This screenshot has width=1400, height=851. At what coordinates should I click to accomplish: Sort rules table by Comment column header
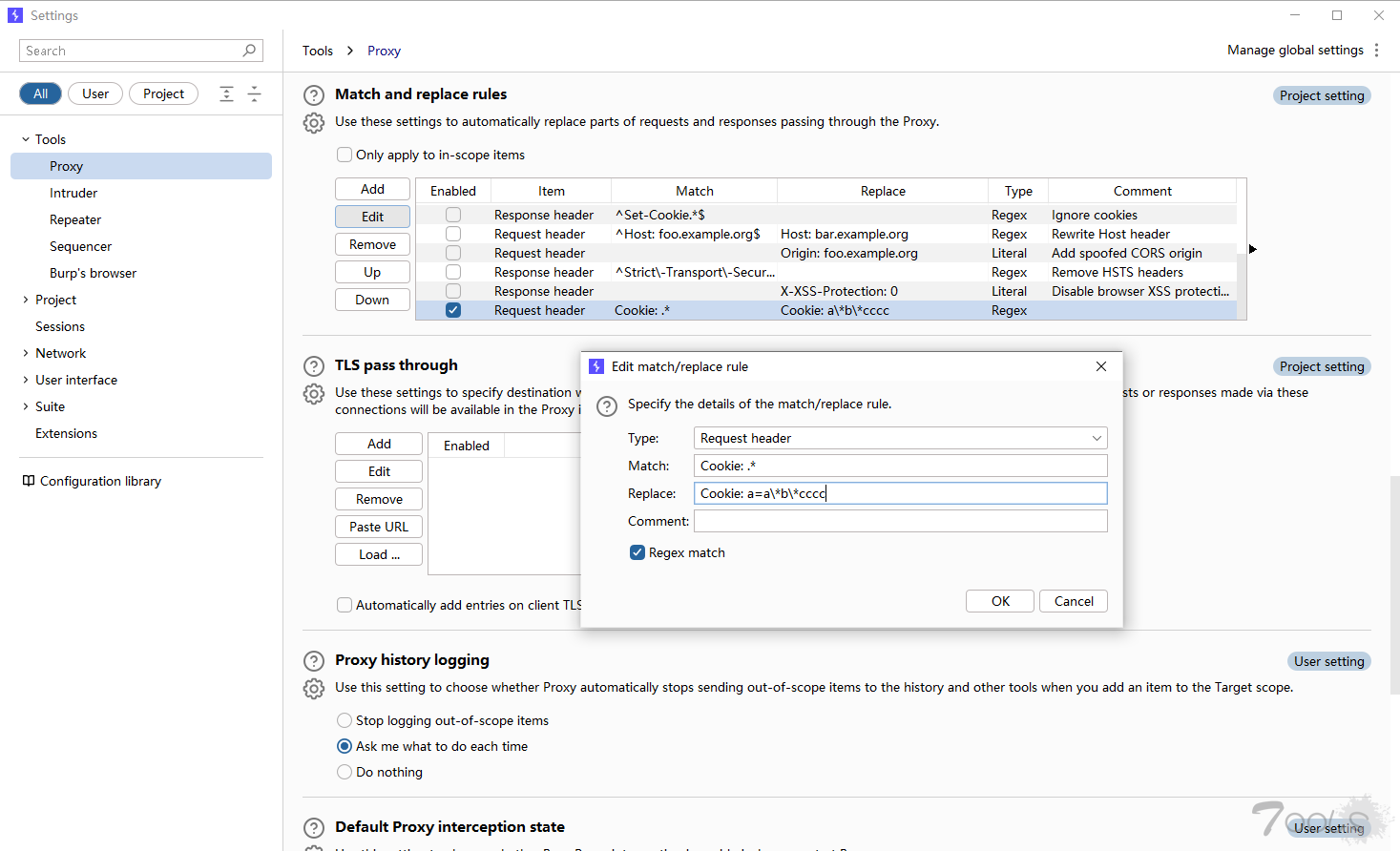pos(1141,191)
